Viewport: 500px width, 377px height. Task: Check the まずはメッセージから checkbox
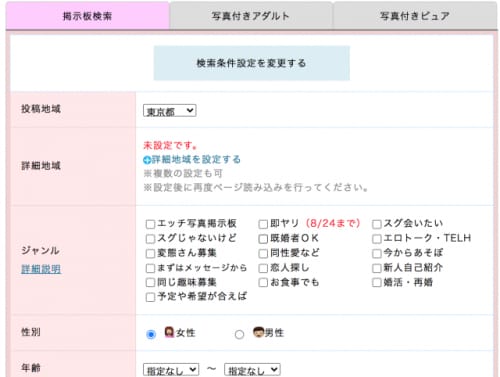(x=150, y=268)
